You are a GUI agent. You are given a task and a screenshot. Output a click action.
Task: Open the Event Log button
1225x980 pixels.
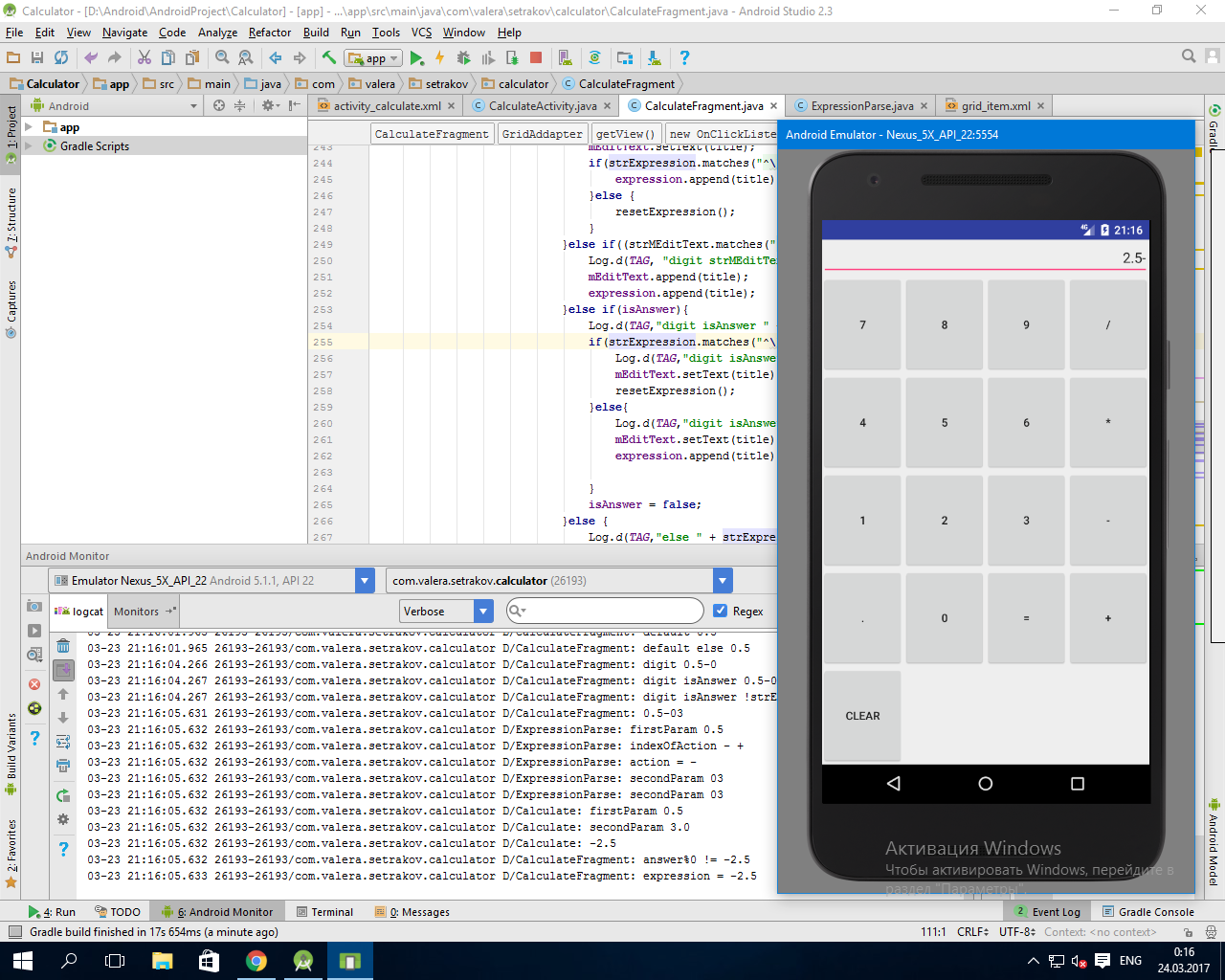tap(1048, 911)
